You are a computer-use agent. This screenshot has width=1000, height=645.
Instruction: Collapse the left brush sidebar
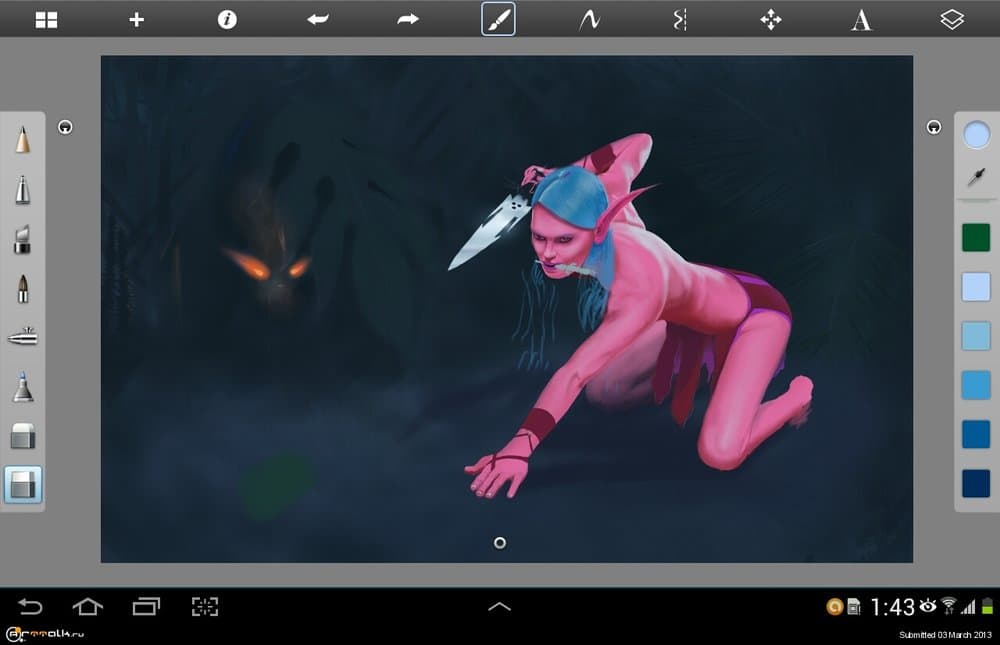[x=66, y=128]
